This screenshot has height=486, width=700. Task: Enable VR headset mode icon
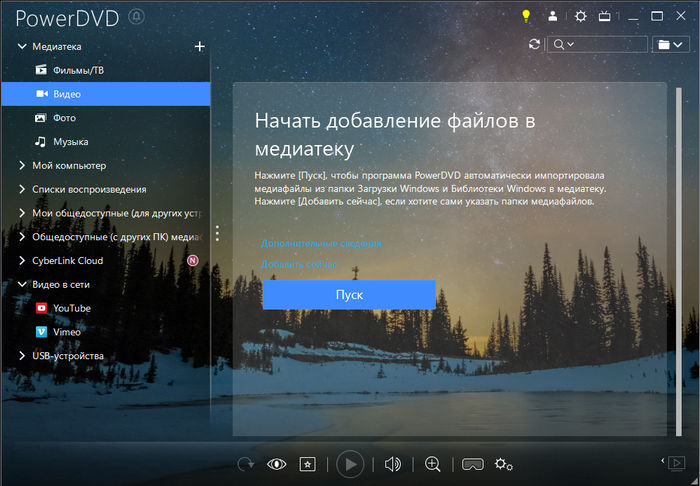click(472, 464)
